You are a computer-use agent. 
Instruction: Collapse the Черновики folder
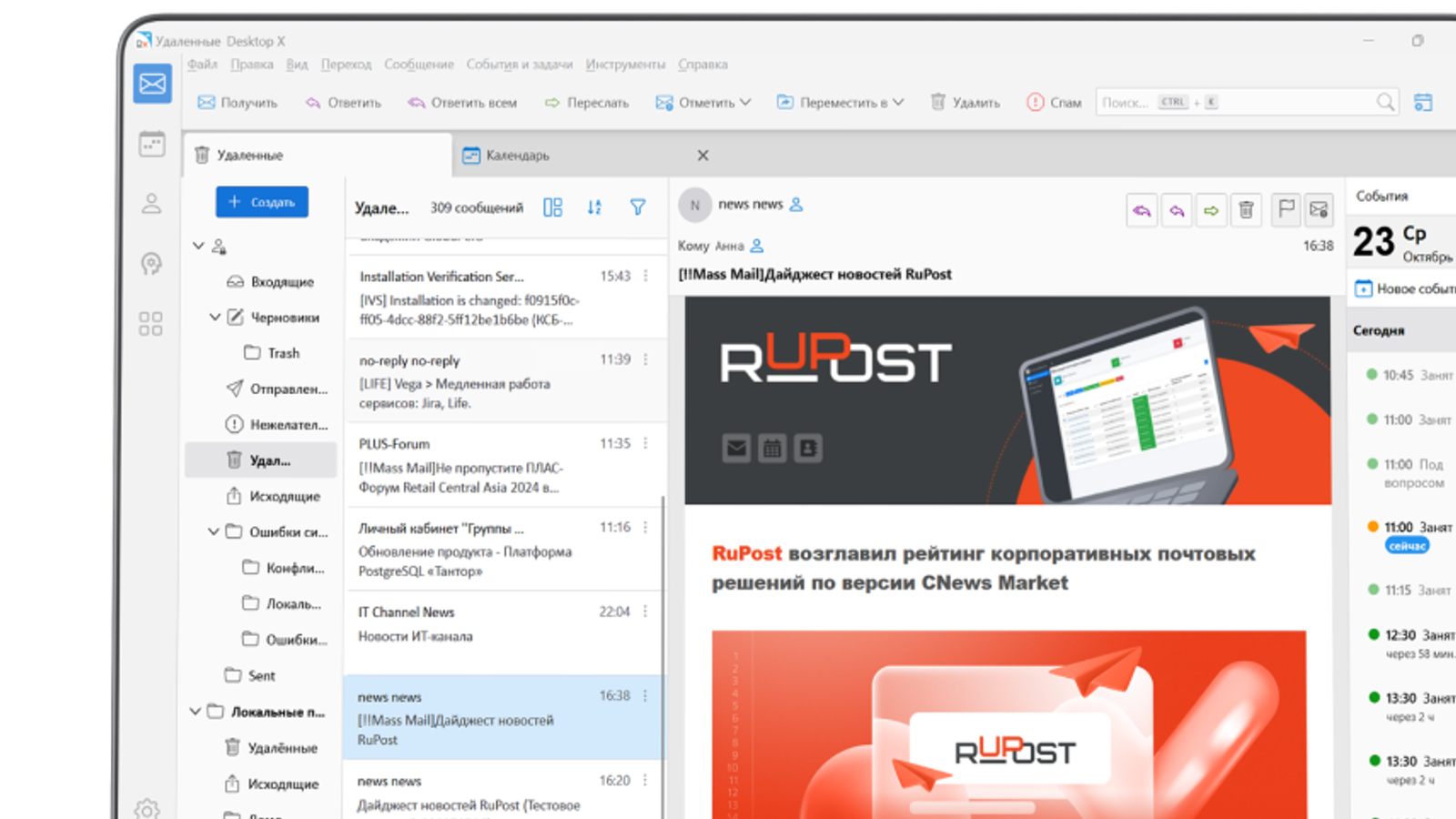pyautogui.click(x=215, y=318)
